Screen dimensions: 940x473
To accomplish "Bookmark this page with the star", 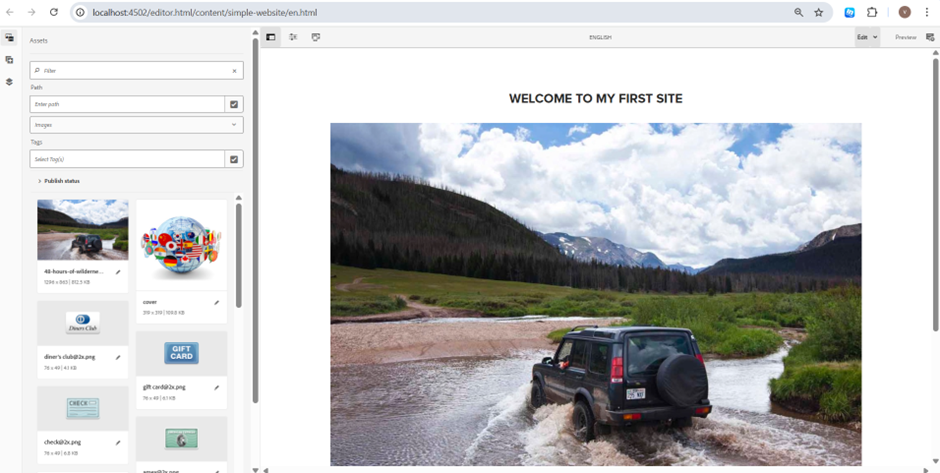I will [x=818, y=12].
